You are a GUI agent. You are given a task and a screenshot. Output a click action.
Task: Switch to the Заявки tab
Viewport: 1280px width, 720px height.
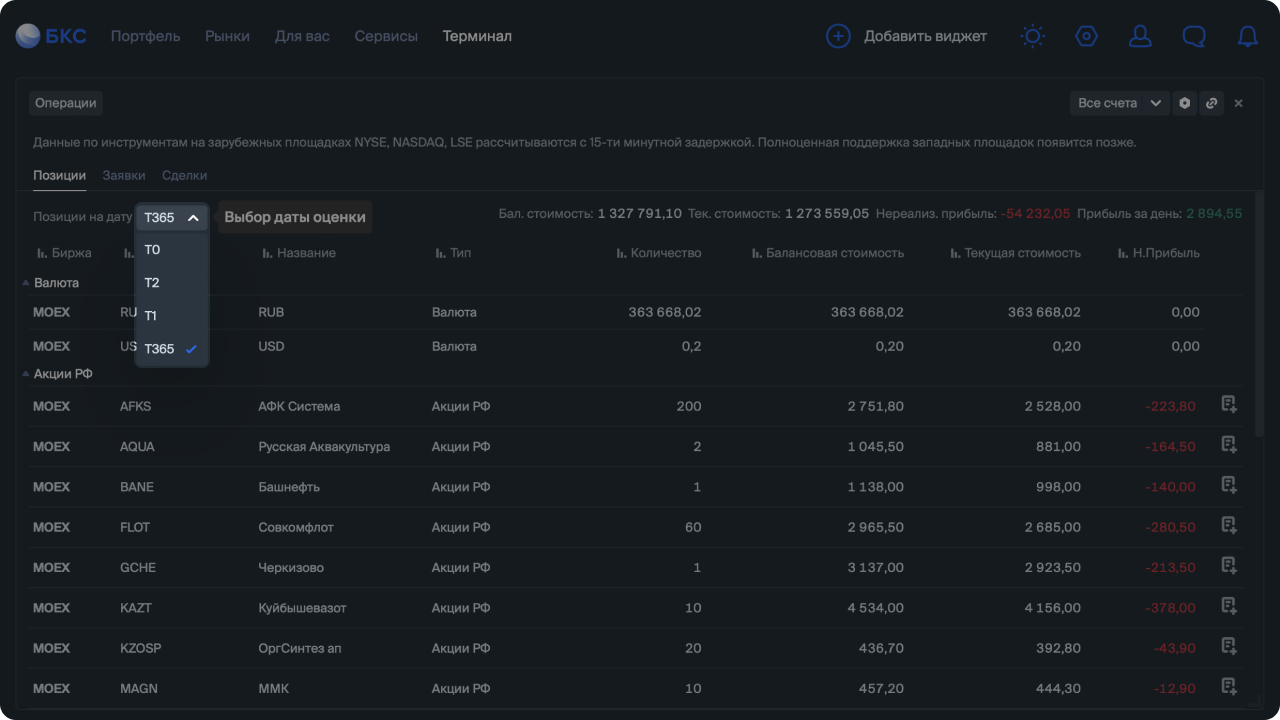tap(124, 175)
